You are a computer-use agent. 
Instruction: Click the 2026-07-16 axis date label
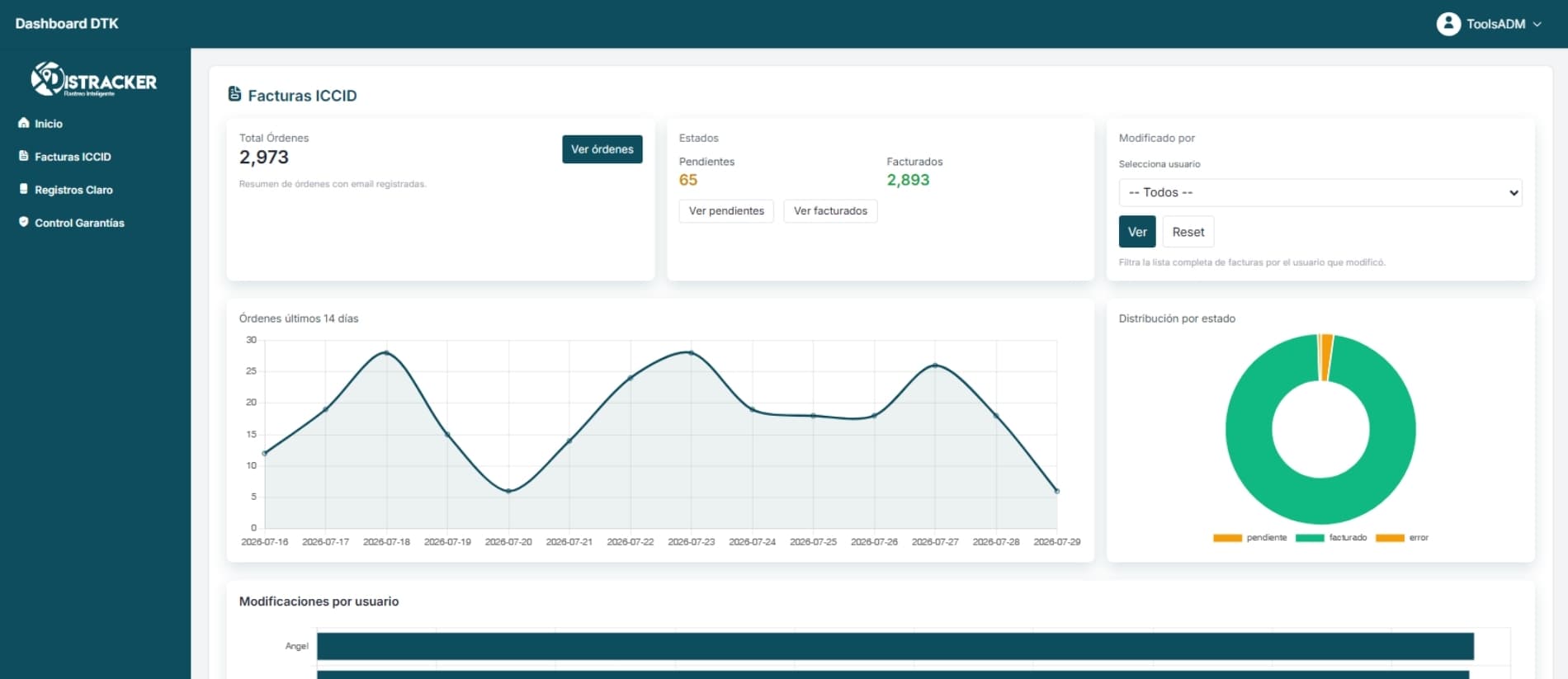coord(265,542)
